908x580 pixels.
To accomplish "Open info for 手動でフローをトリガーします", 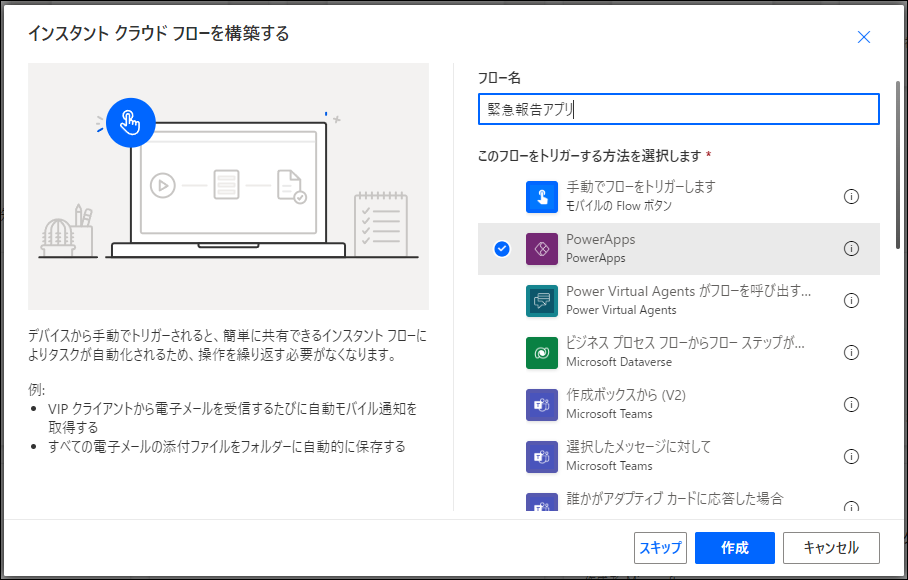I will [851, 197].
